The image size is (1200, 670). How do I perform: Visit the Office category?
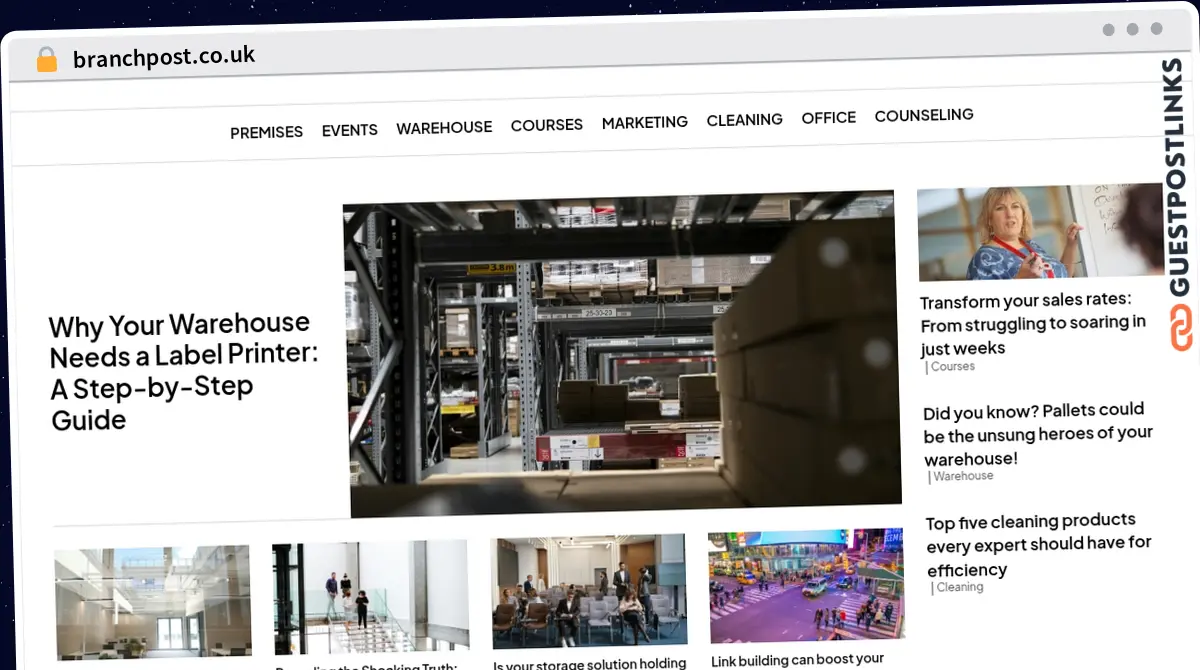[x=828, y=118]
